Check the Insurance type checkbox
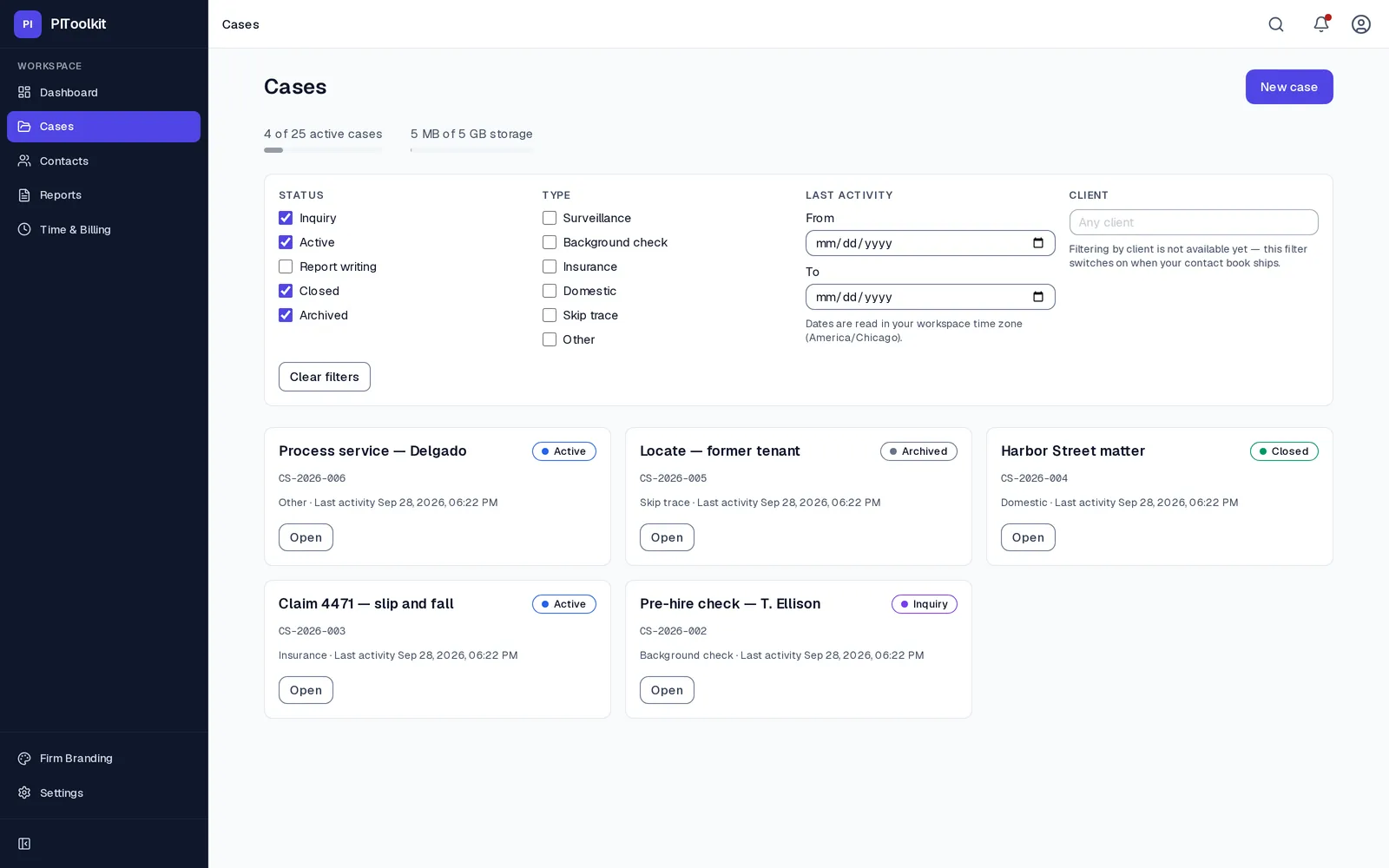The image size is (1389, 868). tap(550, 266)
